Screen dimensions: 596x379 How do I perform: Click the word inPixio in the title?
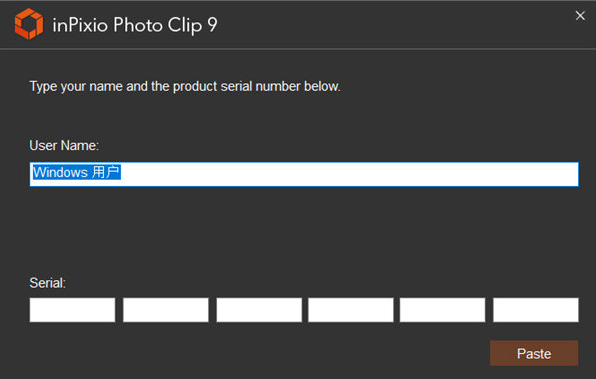point(80,25)
